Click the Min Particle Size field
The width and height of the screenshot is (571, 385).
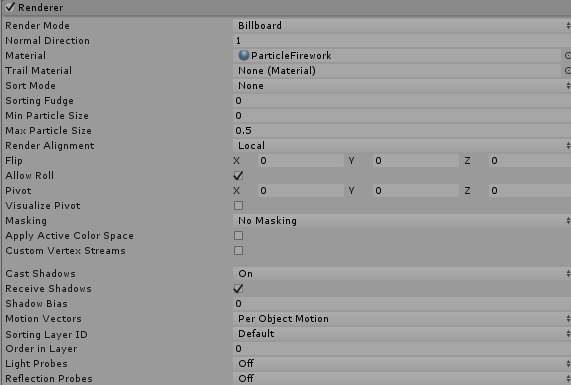402,115
